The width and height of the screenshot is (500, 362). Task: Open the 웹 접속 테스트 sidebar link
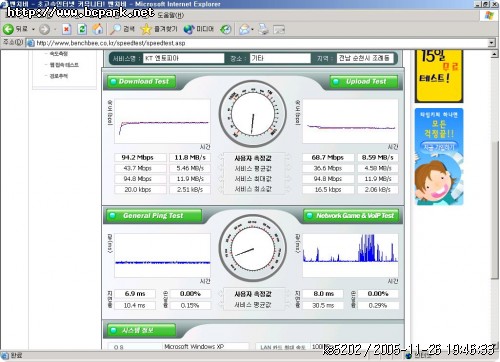tap(64, 65)
